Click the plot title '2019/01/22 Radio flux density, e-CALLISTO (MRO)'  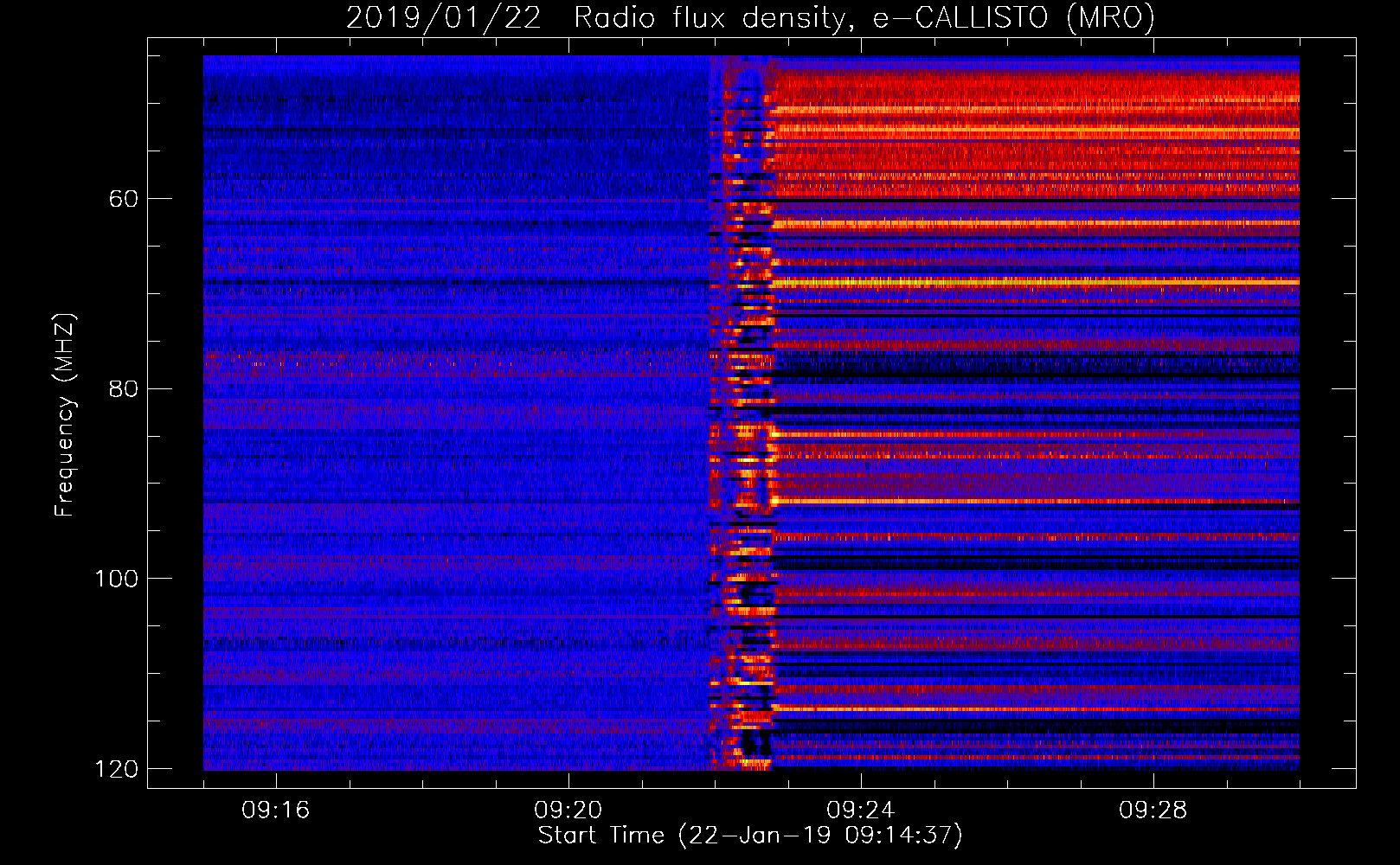tap(750, 17)
